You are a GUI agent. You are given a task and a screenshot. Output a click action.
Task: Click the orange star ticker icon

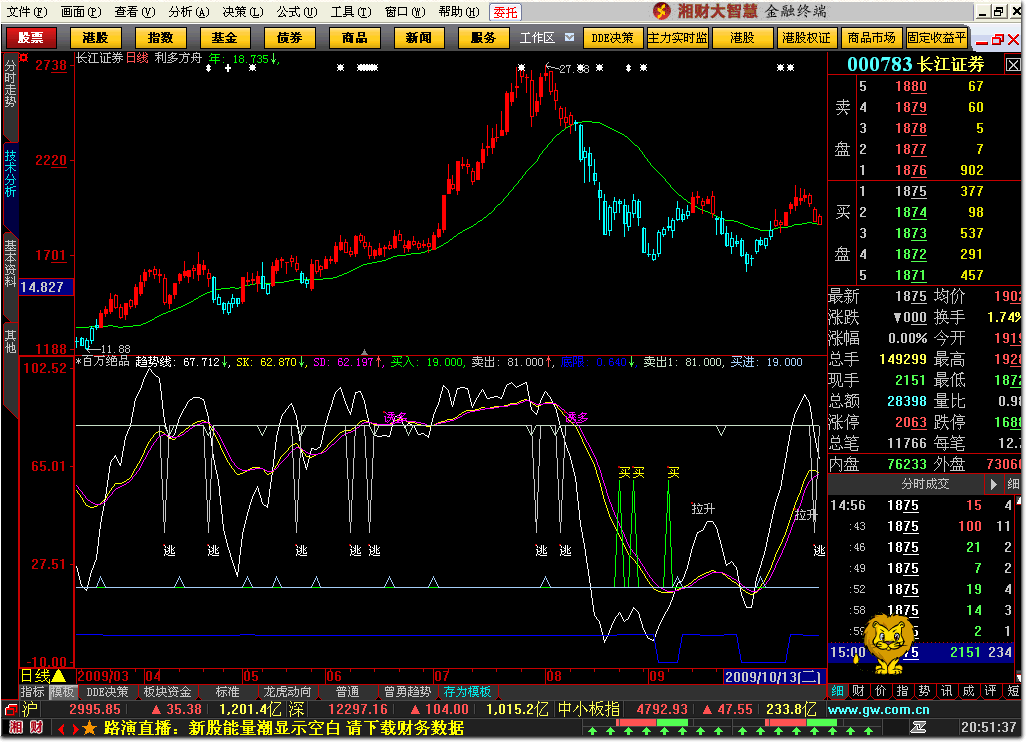(90, 728)
